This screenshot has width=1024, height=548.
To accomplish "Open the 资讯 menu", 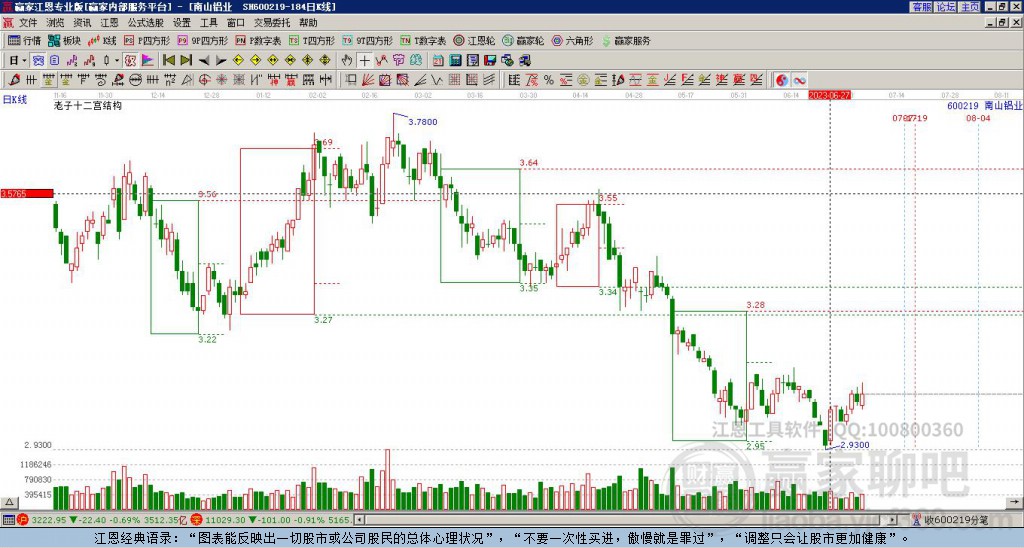I will (x=82, y=23).
